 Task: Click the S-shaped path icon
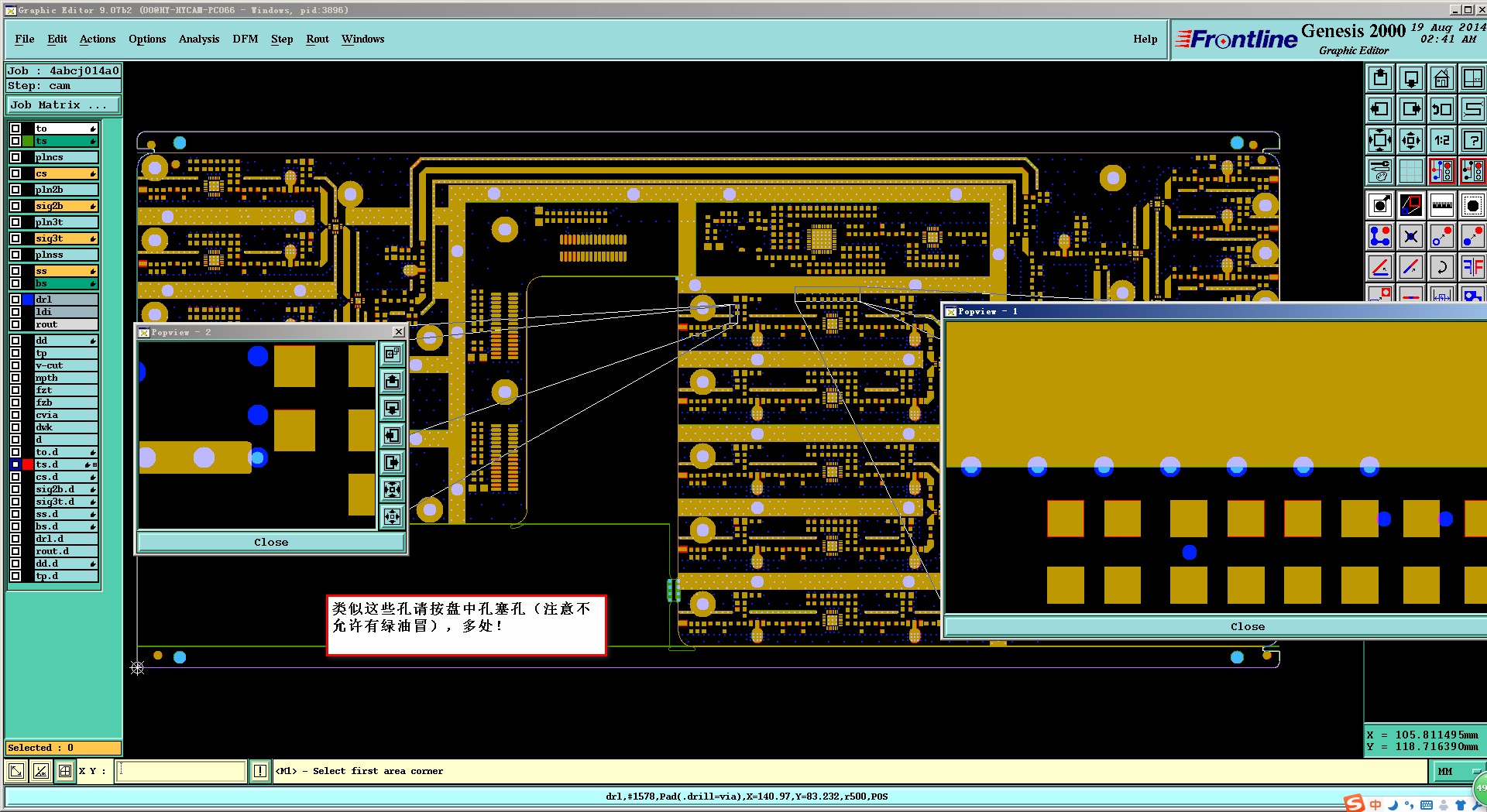coord(1472,109)
